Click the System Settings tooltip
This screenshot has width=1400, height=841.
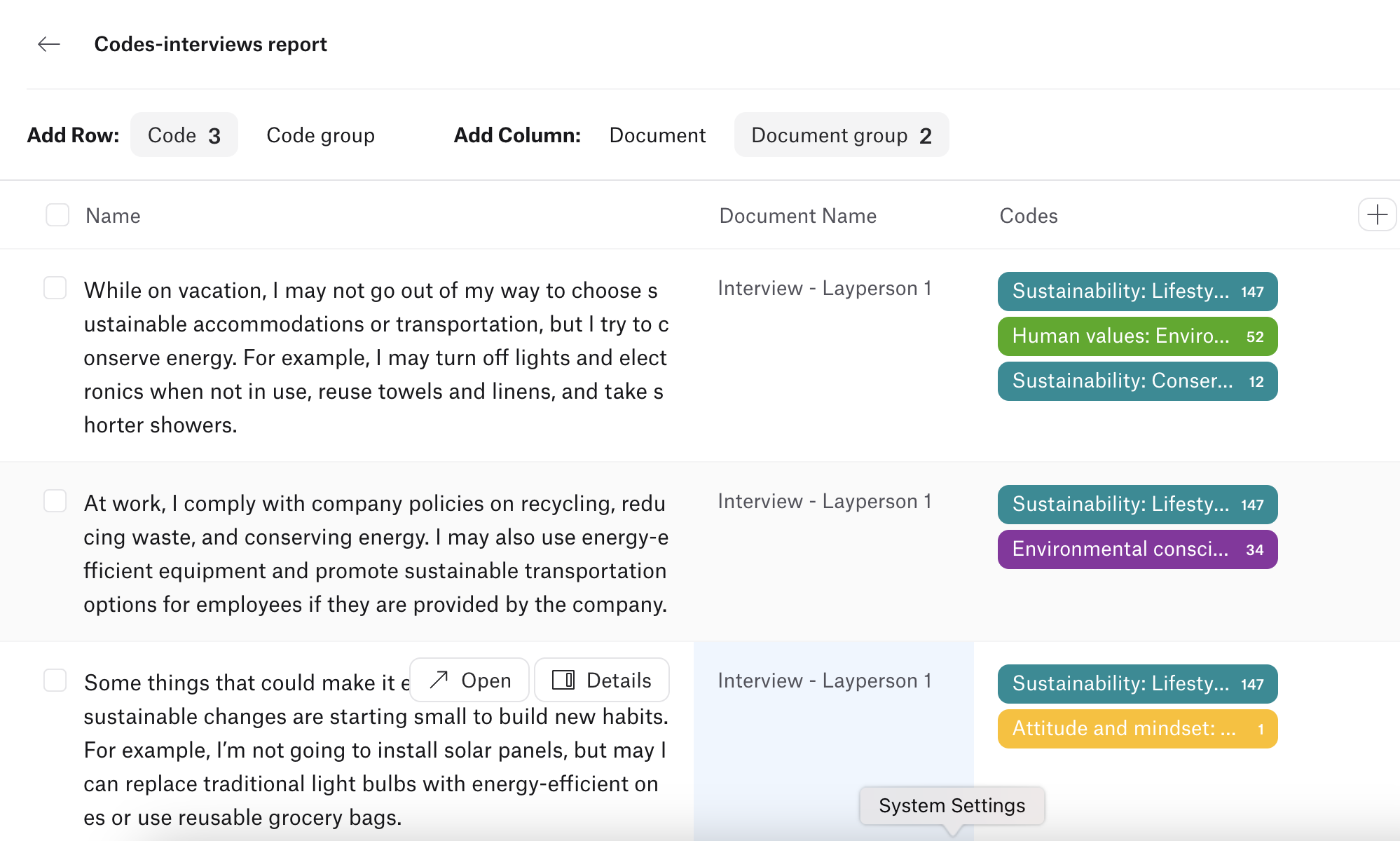(x=952, y=806)
